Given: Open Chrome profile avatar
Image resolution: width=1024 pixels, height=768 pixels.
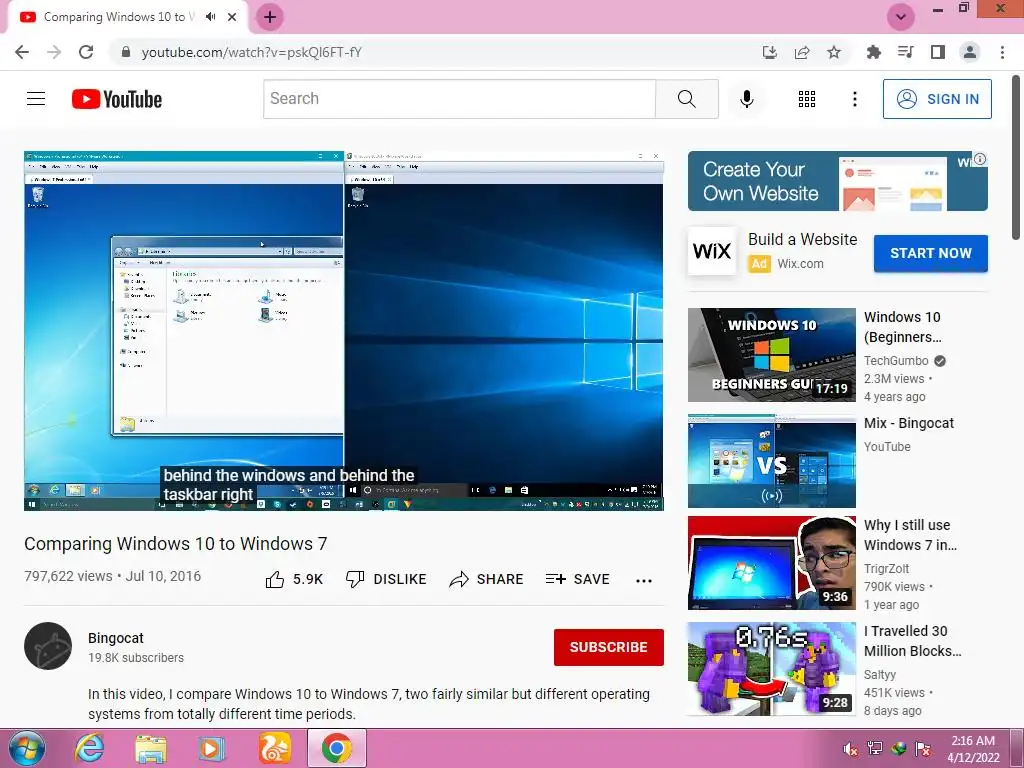Looking at the screenshot, I should [x=970, y=52].
